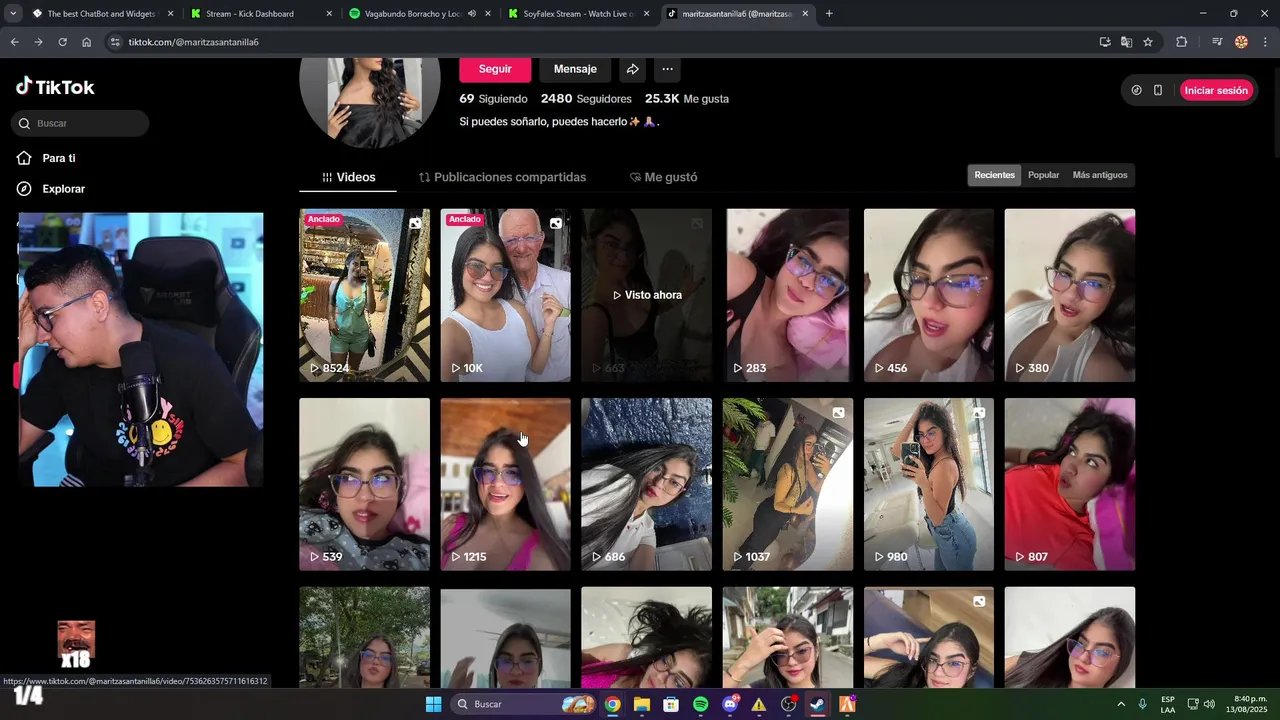This screenshot has width=1280, height=720.
Task: Open video with 283 views
Action: 787,295
